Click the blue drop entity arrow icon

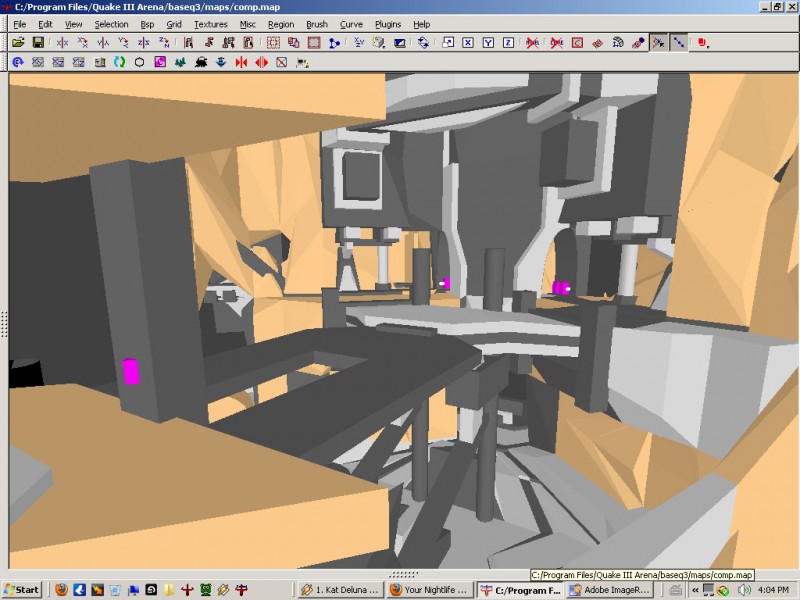click(x=221, y=62)
